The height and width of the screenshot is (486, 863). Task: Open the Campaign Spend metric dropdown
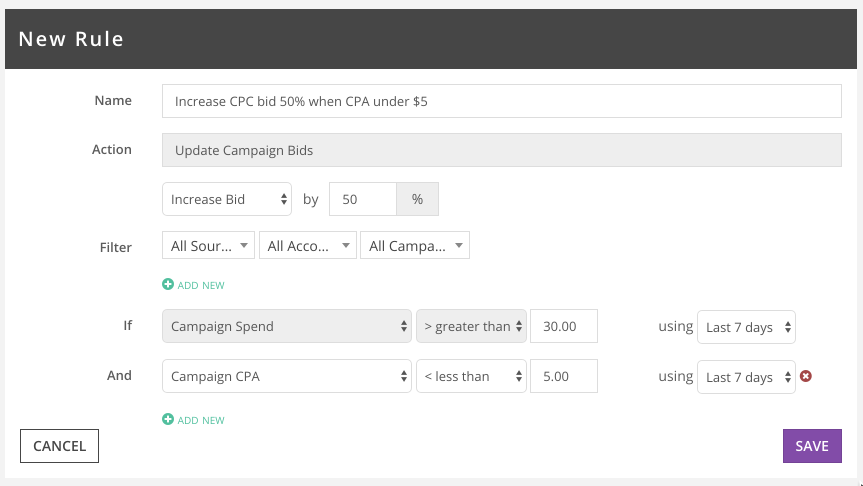(287, 326)
